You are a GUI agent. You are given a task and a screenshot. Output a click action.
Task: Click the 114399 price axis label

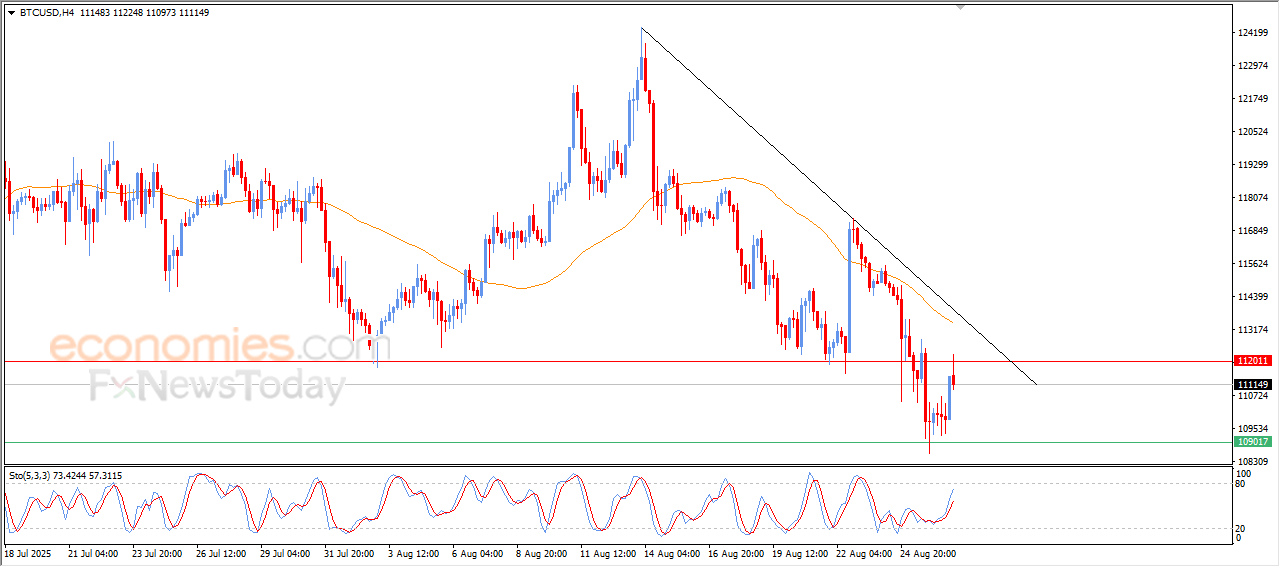[x=1253, y=297]
